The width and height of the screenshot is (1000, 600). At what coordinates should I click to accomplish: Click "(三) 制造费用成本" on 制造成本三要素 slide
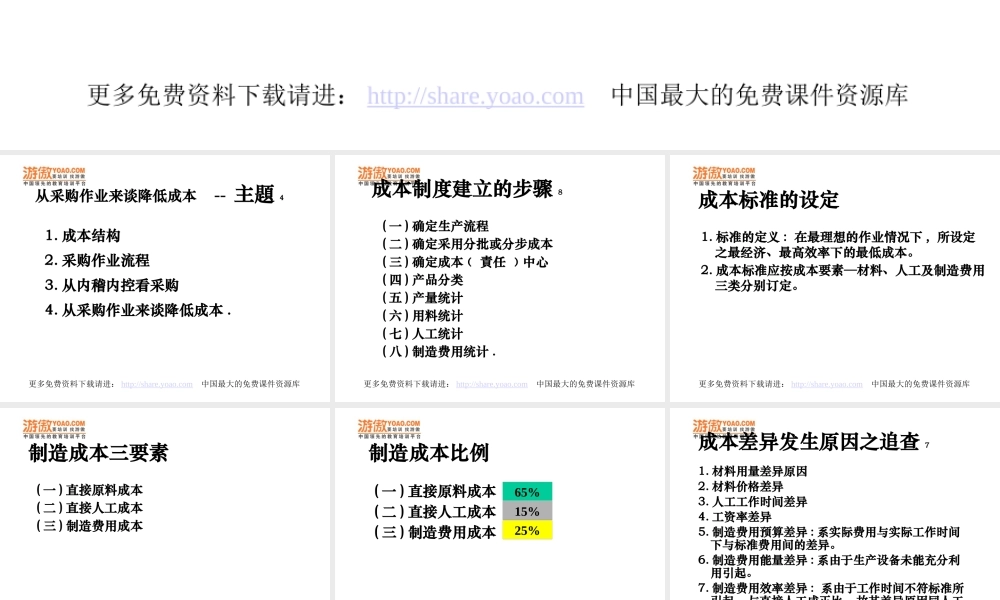click(89, 526)
